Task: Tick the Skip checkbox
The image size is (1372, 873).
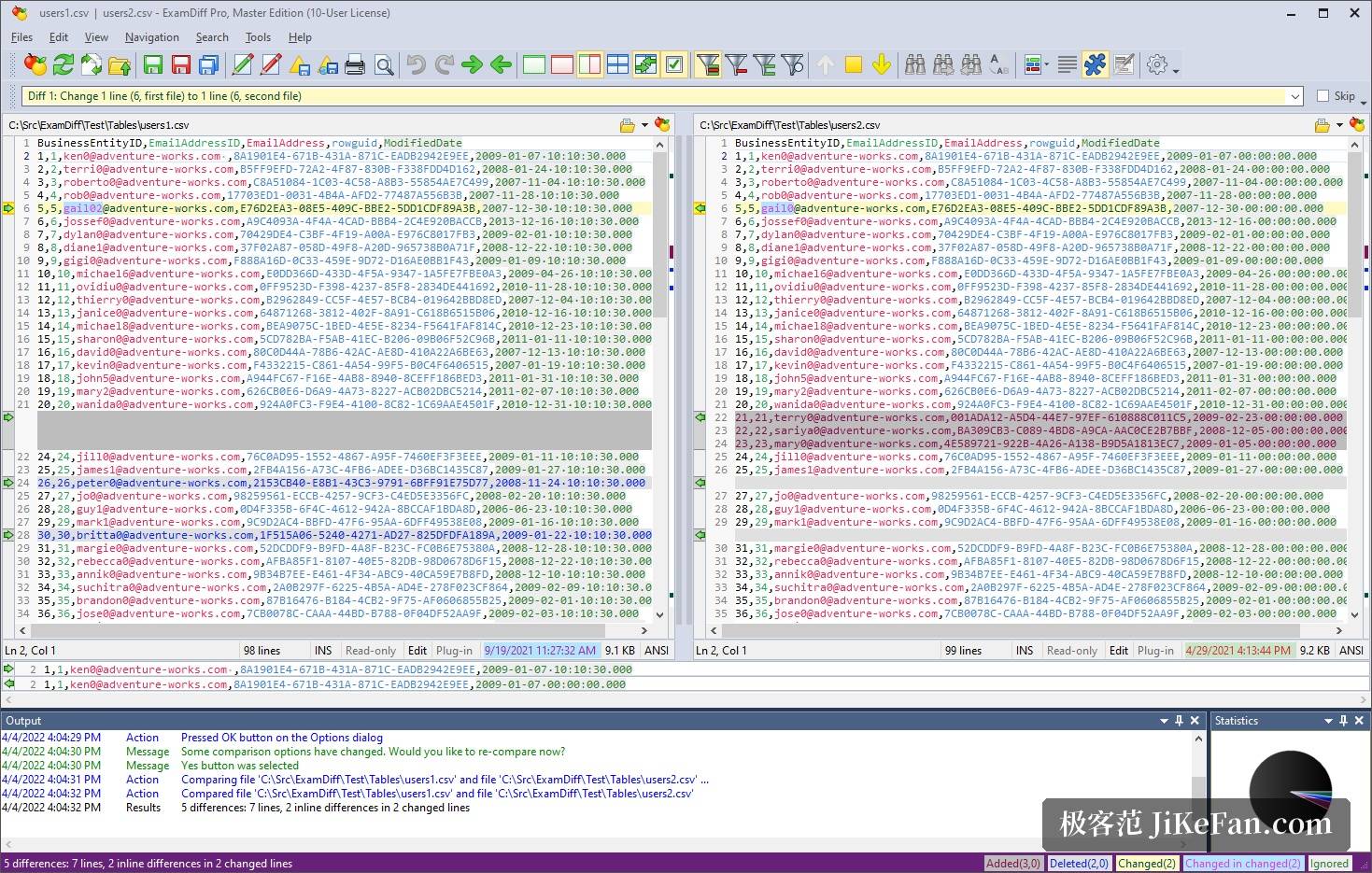Action: click(x=1322, y=96)
